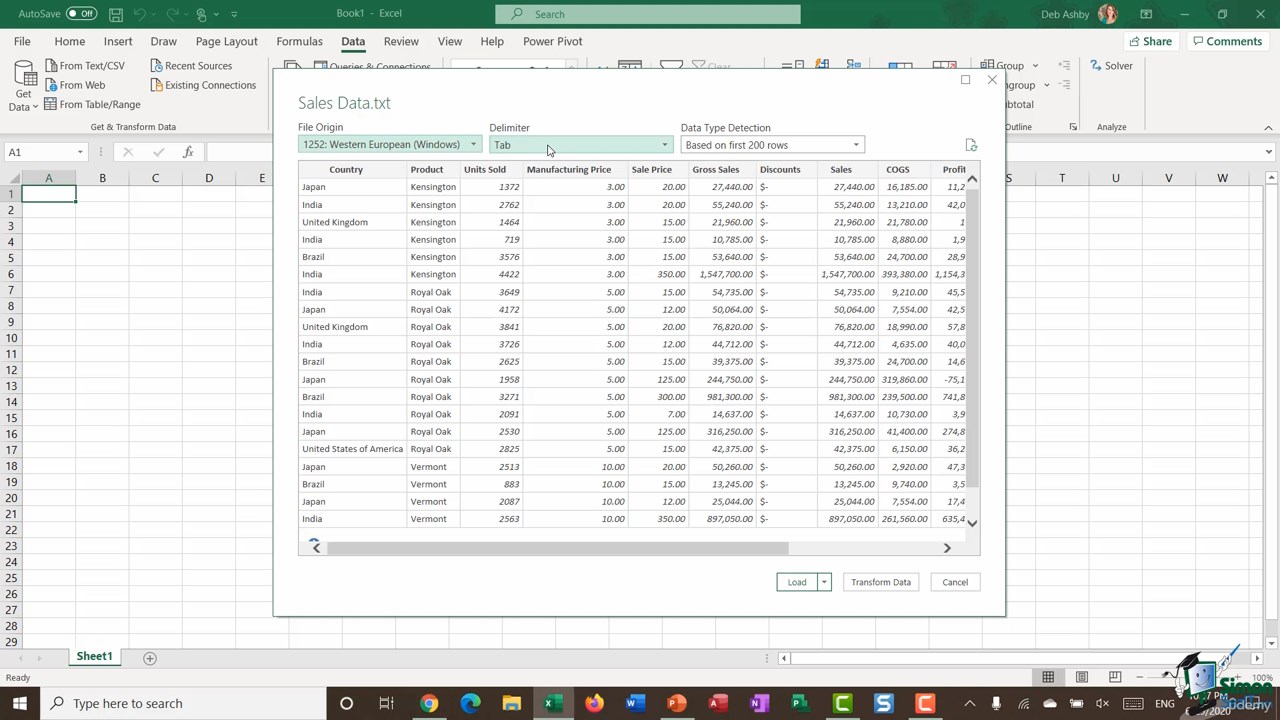Click the Search box in title bar

pyautogui.click(x=648, y=14)
